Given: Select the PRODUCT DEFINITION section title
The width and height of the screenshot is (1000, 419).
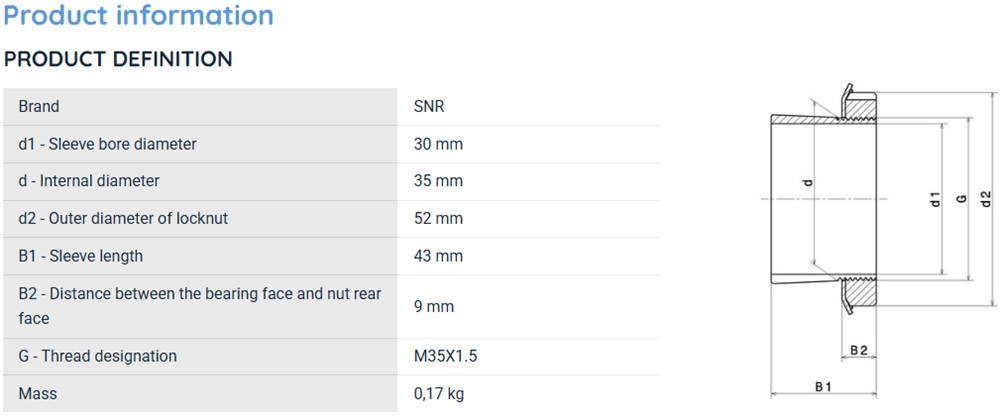Looking at the screenshot, I should click(118, 59).
